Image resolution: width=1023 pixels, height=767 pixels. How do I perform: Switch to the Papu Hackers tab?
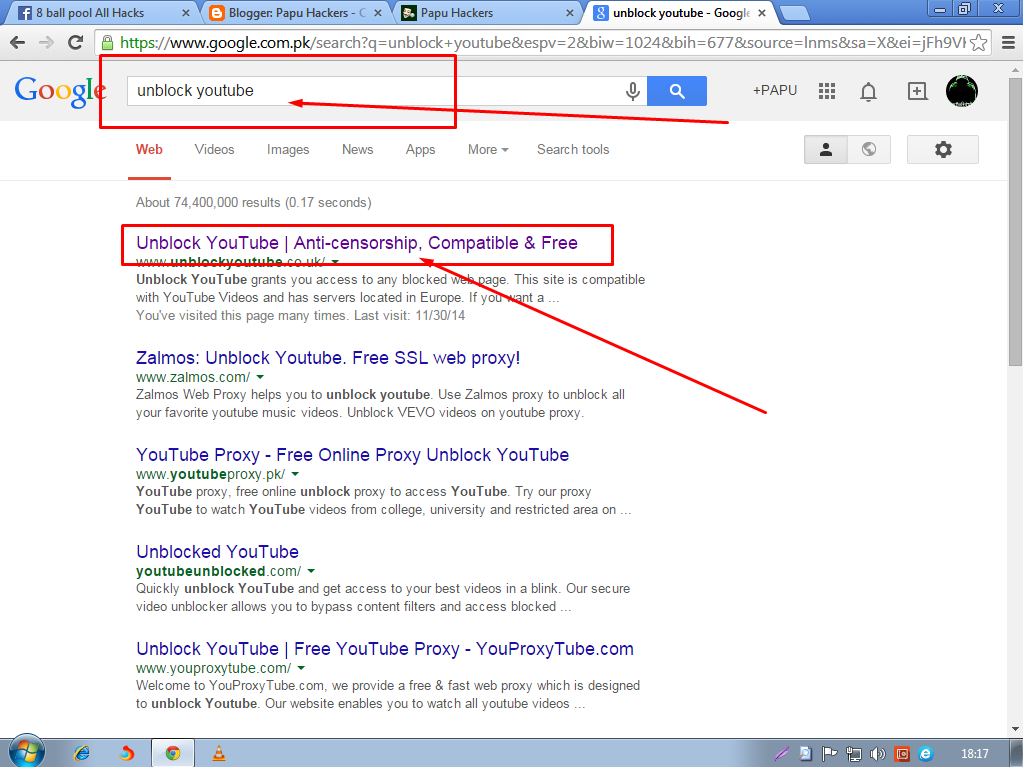488,12
